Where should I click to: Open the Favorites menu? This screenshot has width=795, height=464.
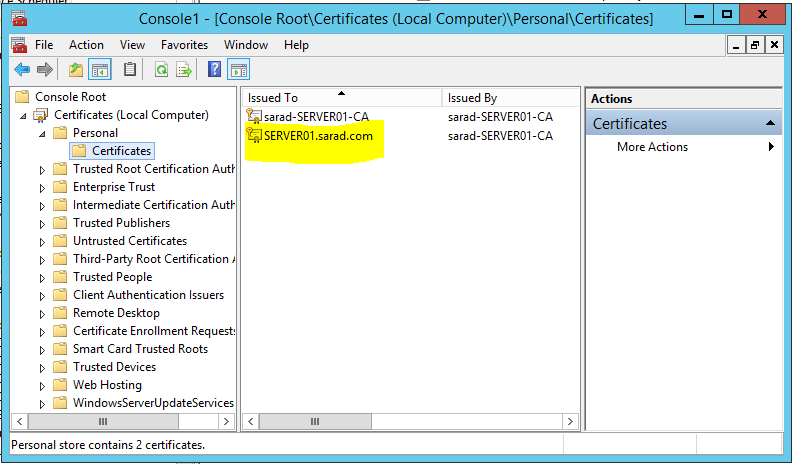click(x=185, y=45)
